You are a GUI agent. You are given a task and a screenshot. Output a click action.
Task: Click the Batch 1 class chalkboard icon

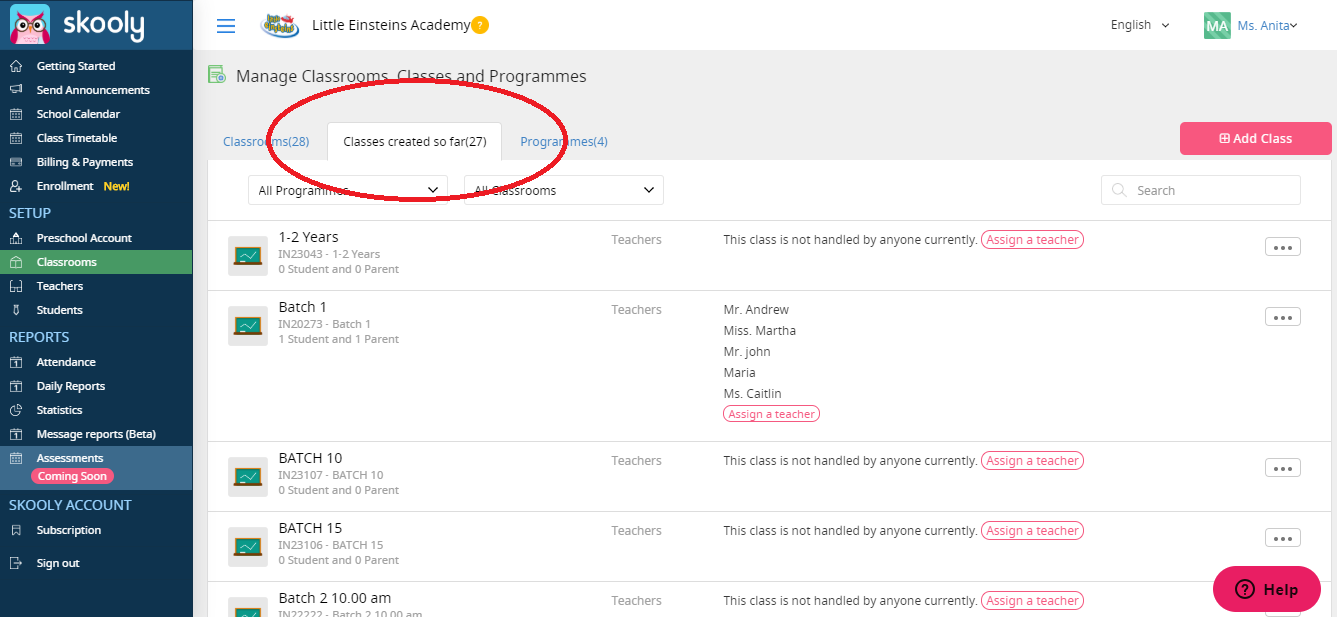(x=247, y=326)
